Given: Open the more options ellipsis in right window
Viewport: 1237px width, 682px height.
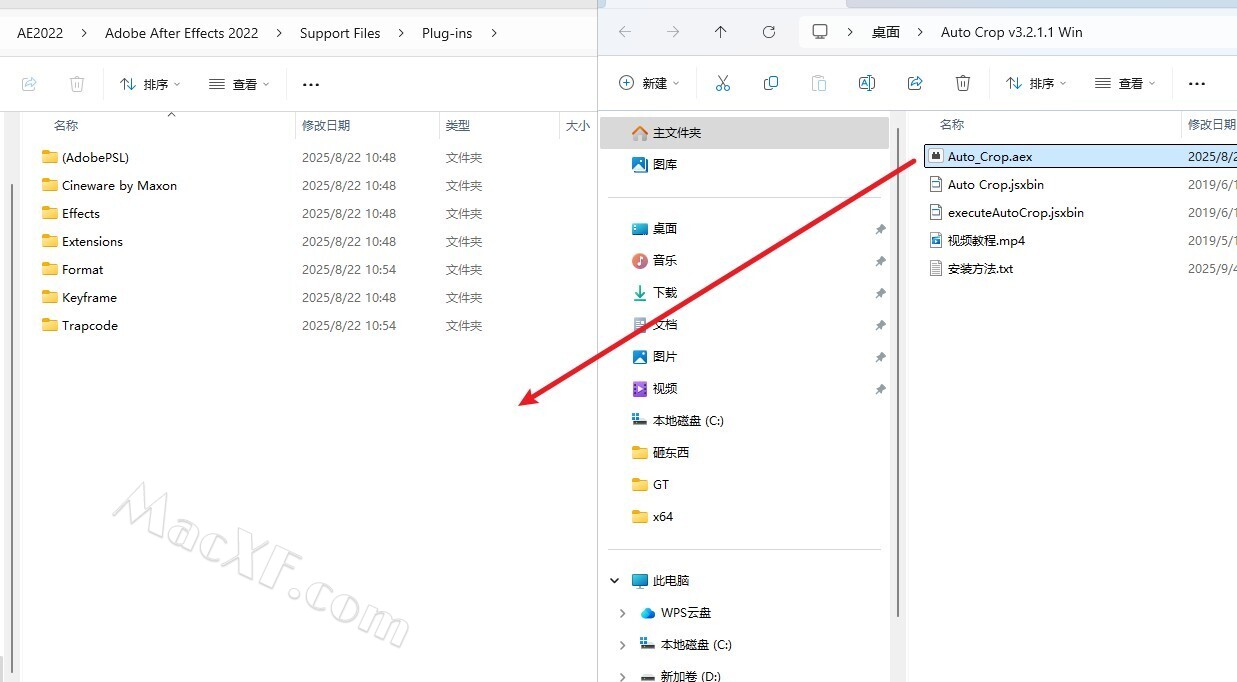Looking at the screenshot, I should 1197,84.
